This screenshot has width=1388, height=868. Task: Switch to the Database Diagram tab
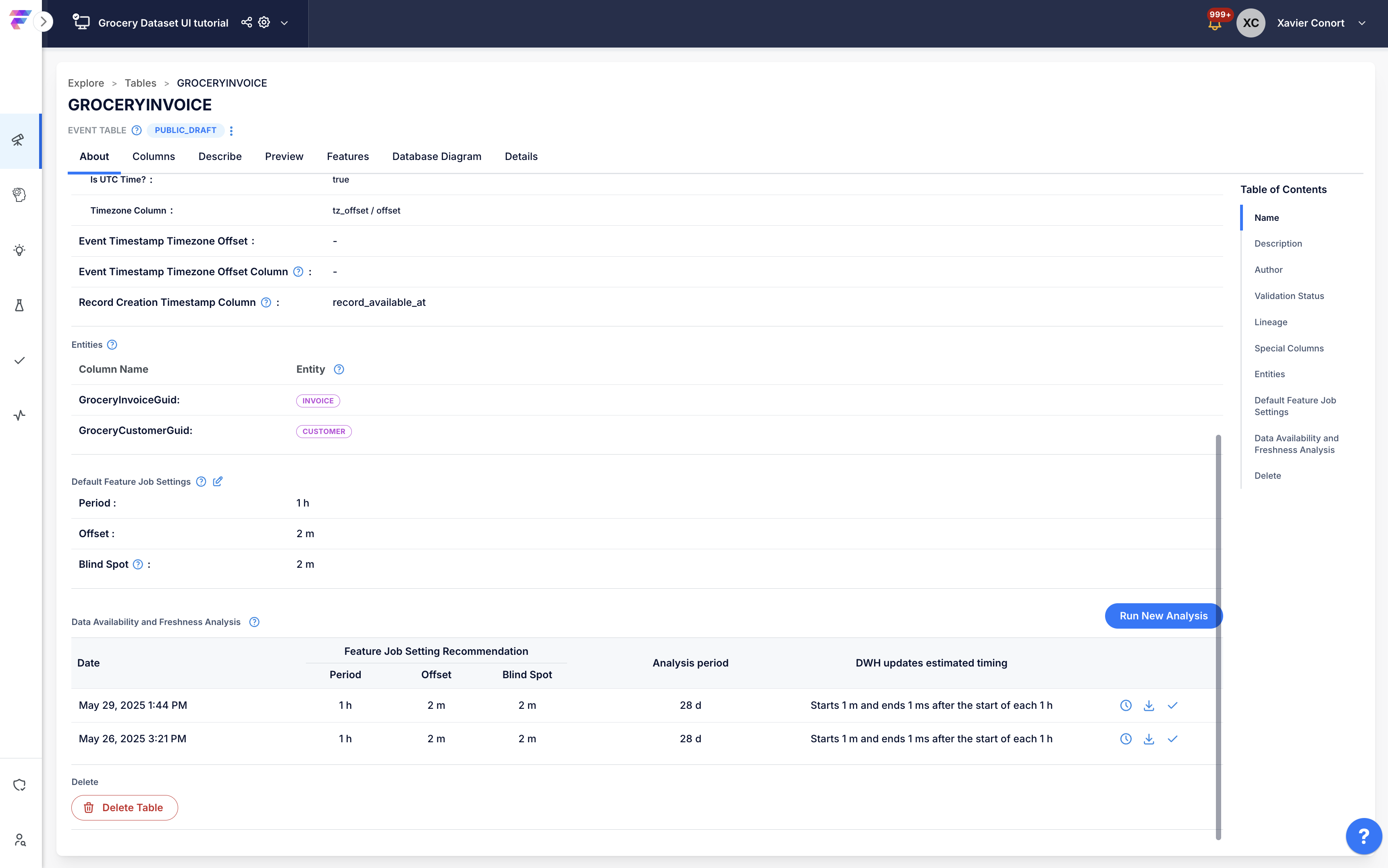tap(437, 156)
